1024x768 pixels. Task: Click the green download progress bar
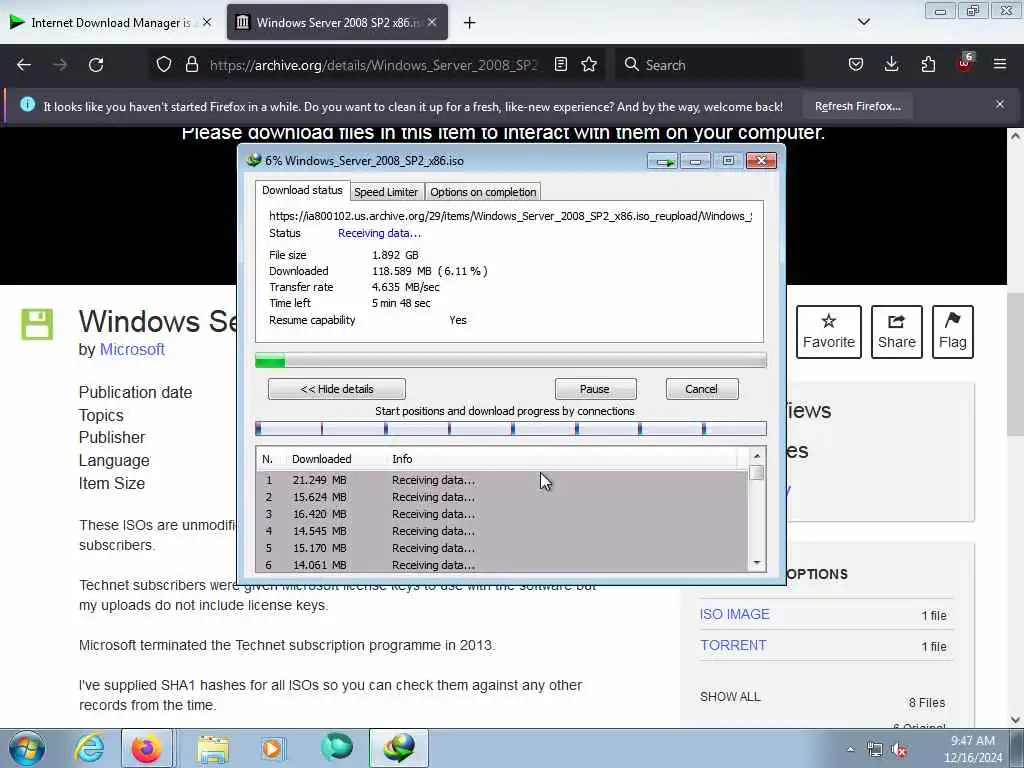coord(511,360)
